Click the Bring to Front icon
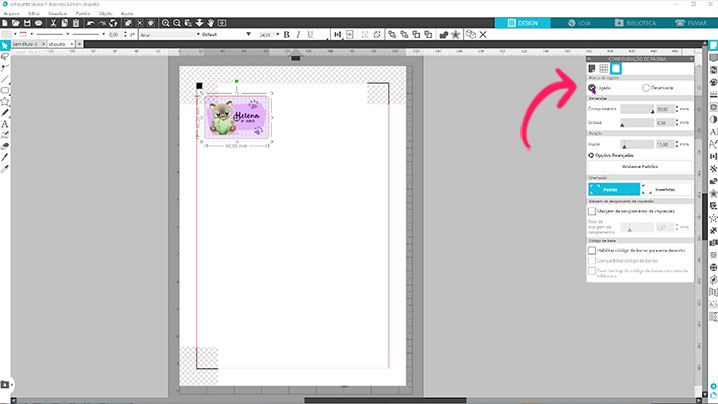This screenshot has height=404, width=718. 392,34
